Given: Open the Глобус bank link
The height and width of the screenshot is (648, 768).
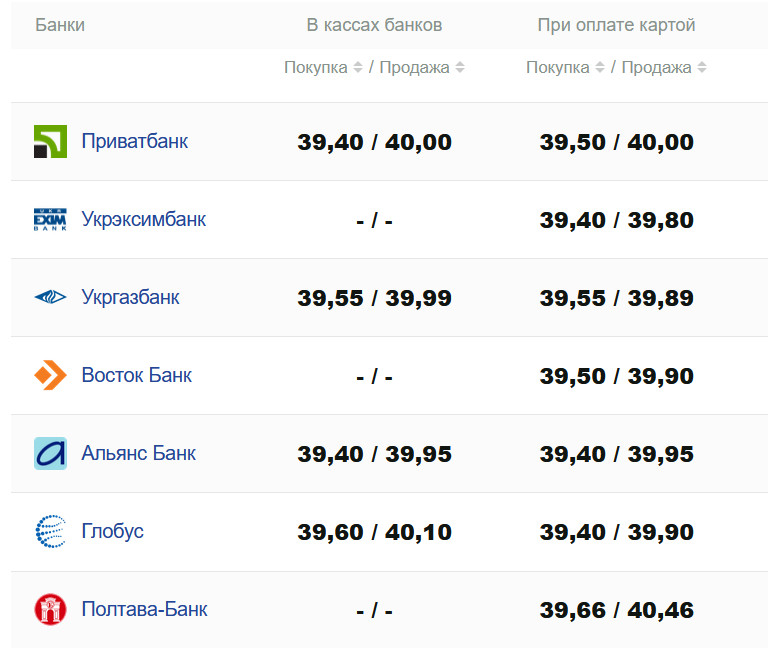Looking at the screenshot, I should [112, 531].
